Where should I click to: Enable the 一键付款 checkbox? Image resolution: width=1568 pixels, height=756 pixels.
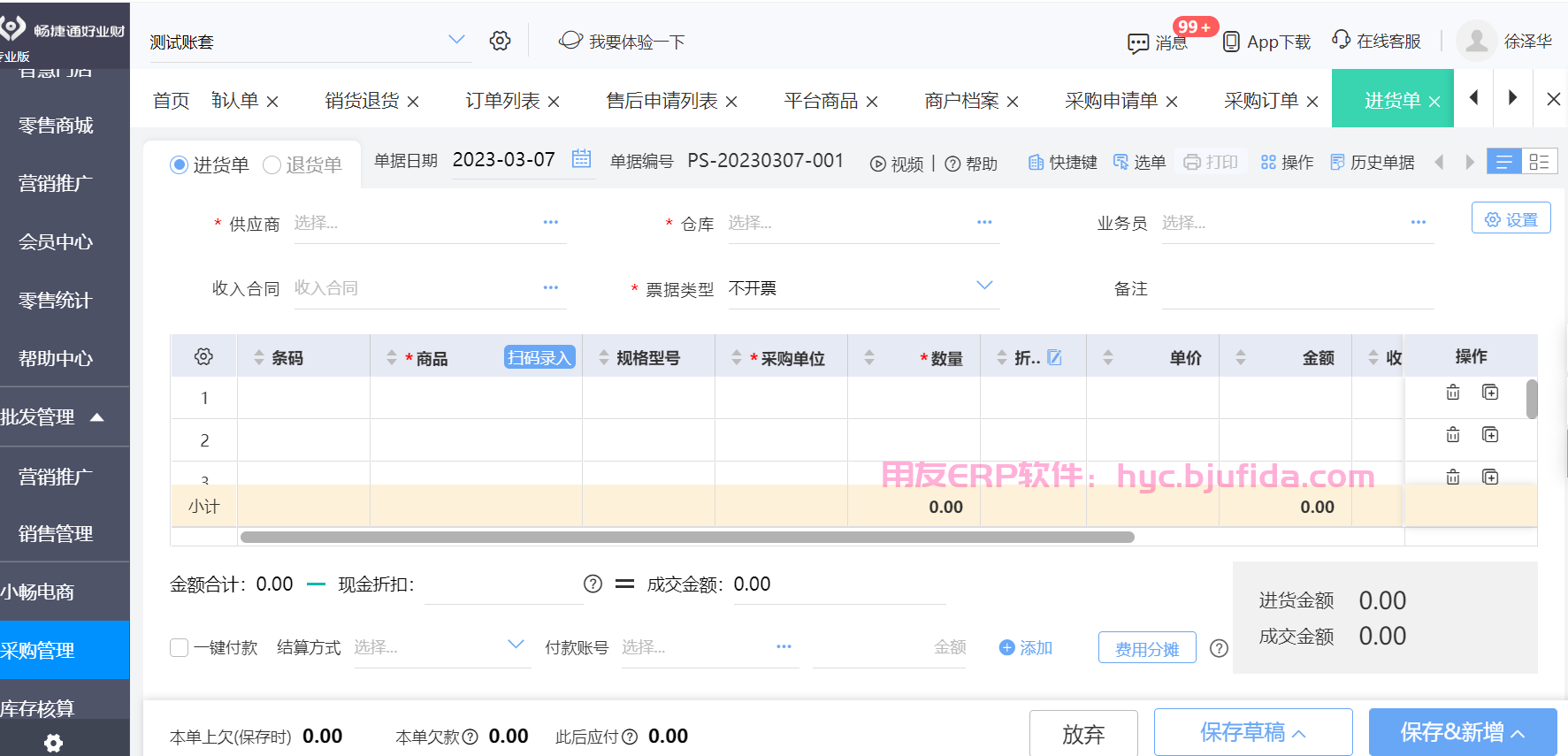[179, 647]
